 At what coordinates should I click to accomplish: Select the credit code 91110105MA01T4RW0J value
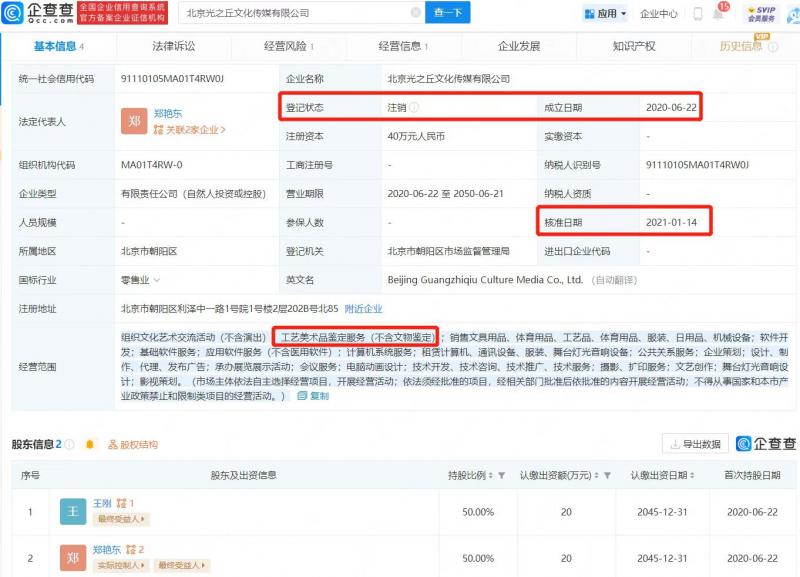tap(172, 79)
